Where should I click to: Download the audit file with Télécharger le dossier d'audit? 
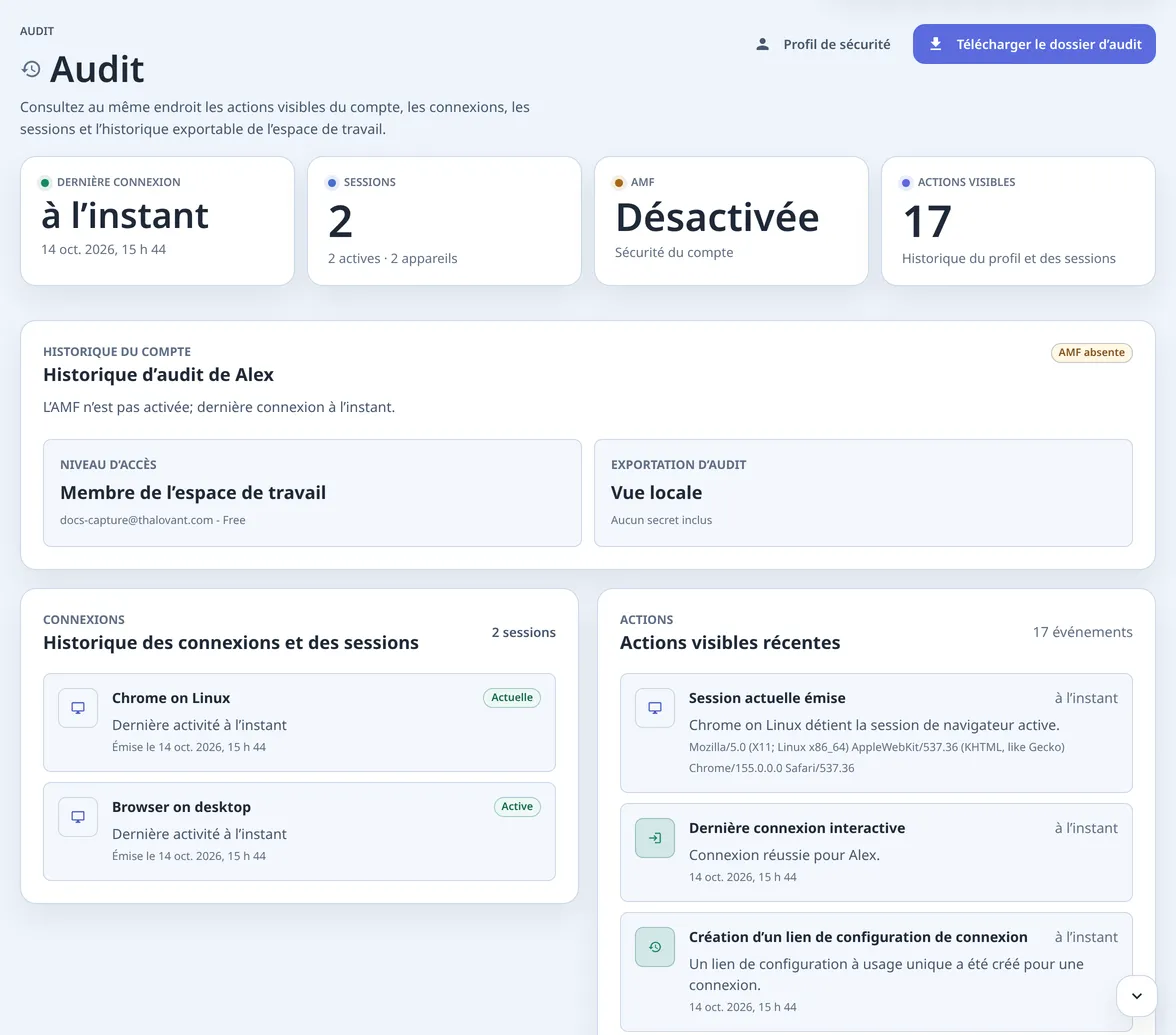pyautogui.click(x=1034, y=44)
